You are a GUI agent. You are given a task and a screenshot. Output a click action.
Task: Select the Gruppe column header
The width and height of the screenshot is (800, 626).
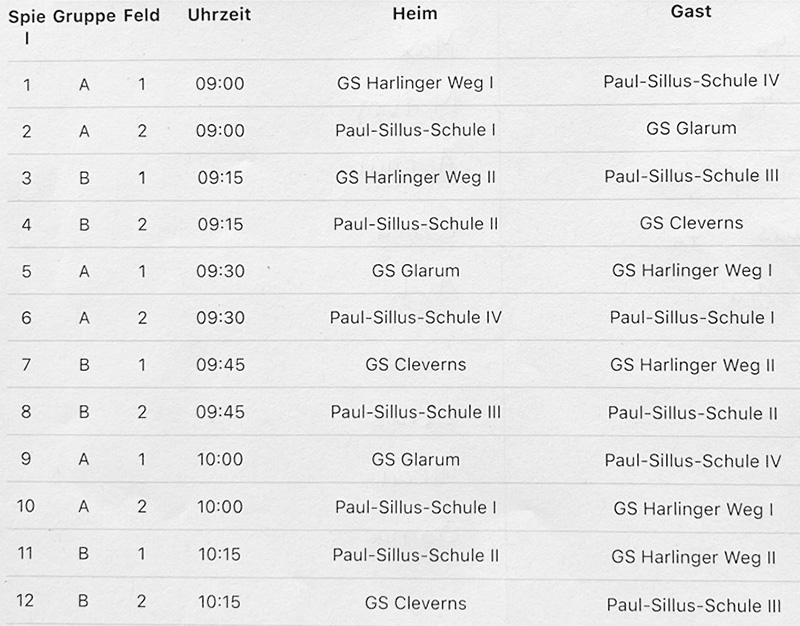[86, 16]
